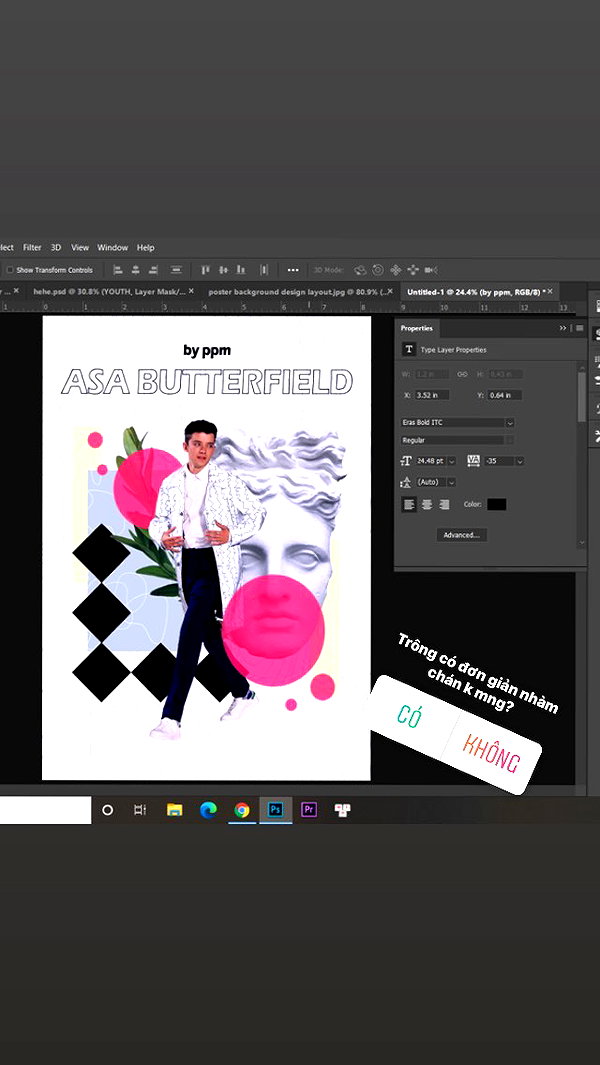Open tracking -35 dropdown arrow
The height and width of the screenshot is (1065, 600).
[x=520, y=461]
